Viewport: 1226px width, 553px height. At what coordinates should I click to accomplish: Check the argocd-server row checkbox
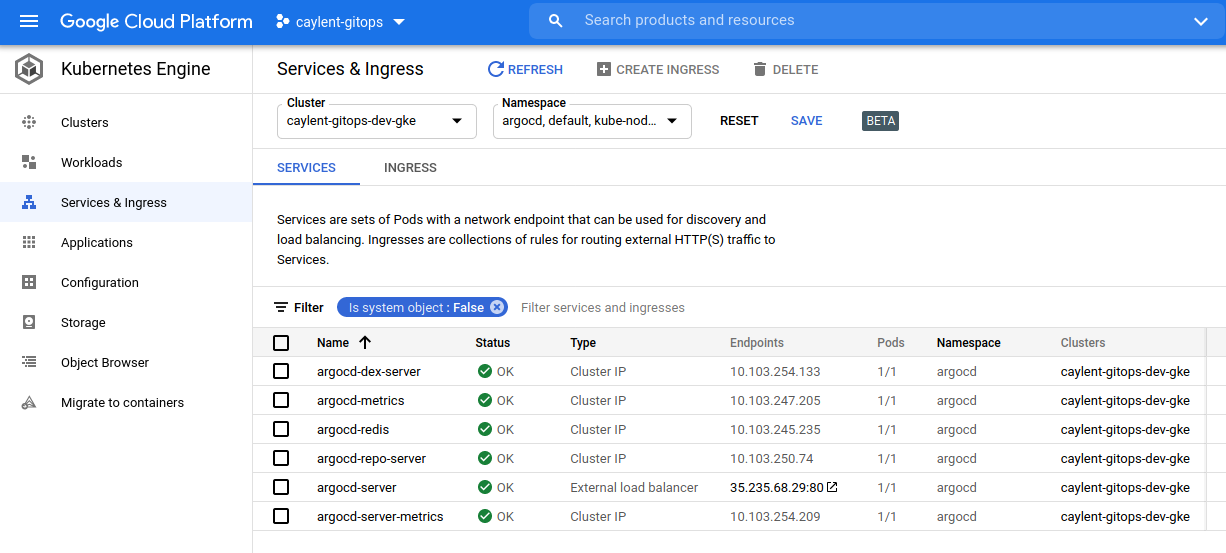[281, 487]
